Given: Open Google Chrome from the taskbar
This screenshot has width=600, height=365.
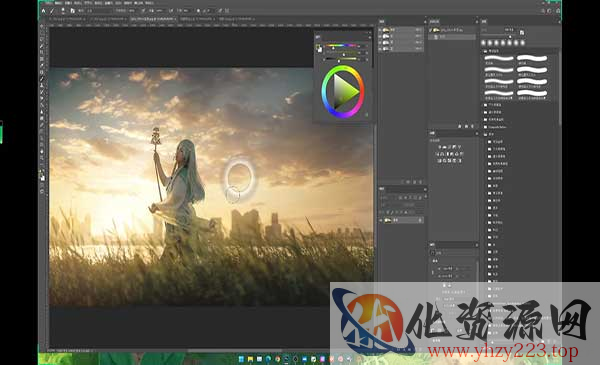Looking at the screenshot, I should coord(277,359).
